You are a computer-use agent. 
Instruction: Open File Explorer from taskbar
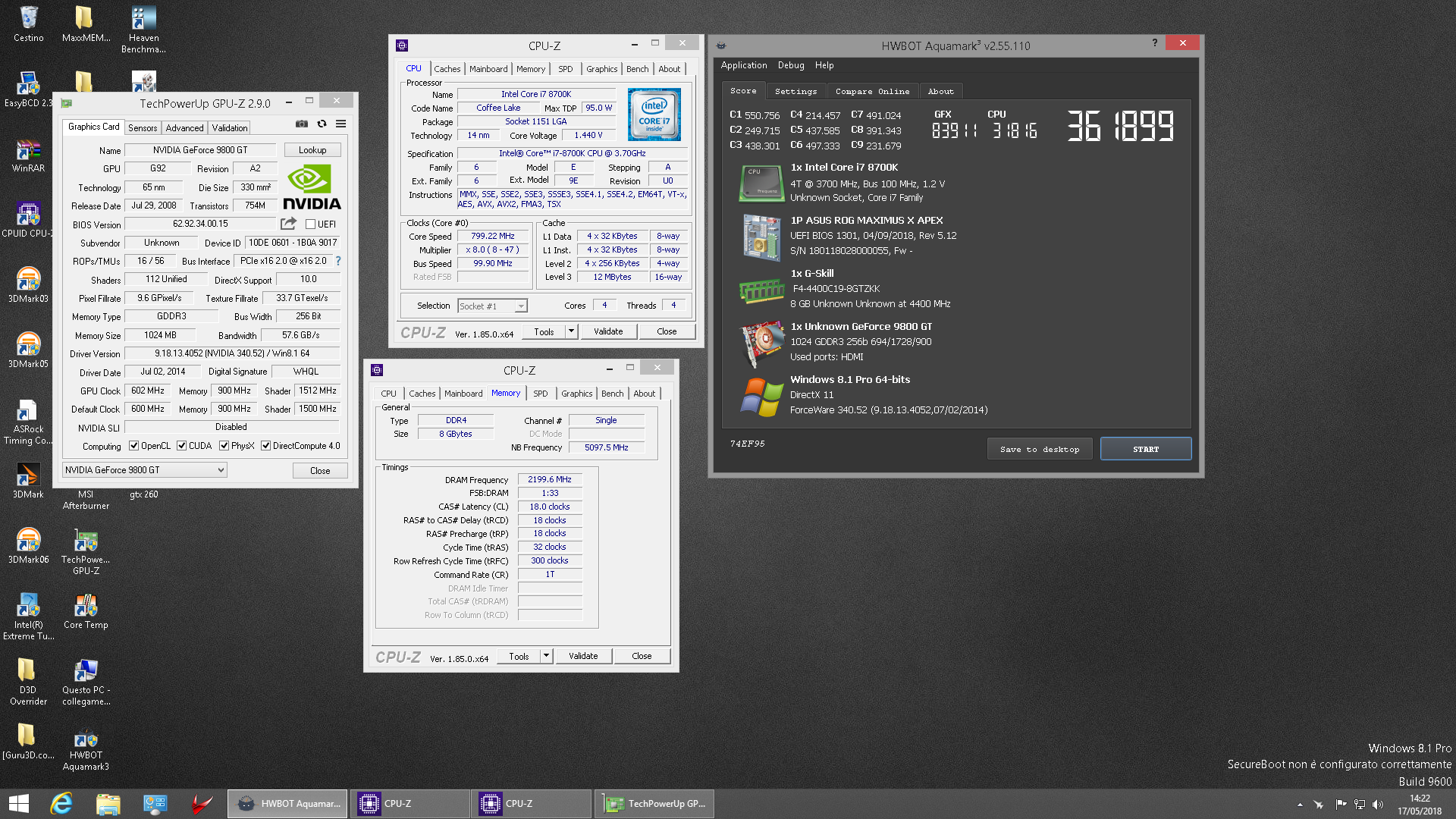pyautogui.click(x=108, y=804)
